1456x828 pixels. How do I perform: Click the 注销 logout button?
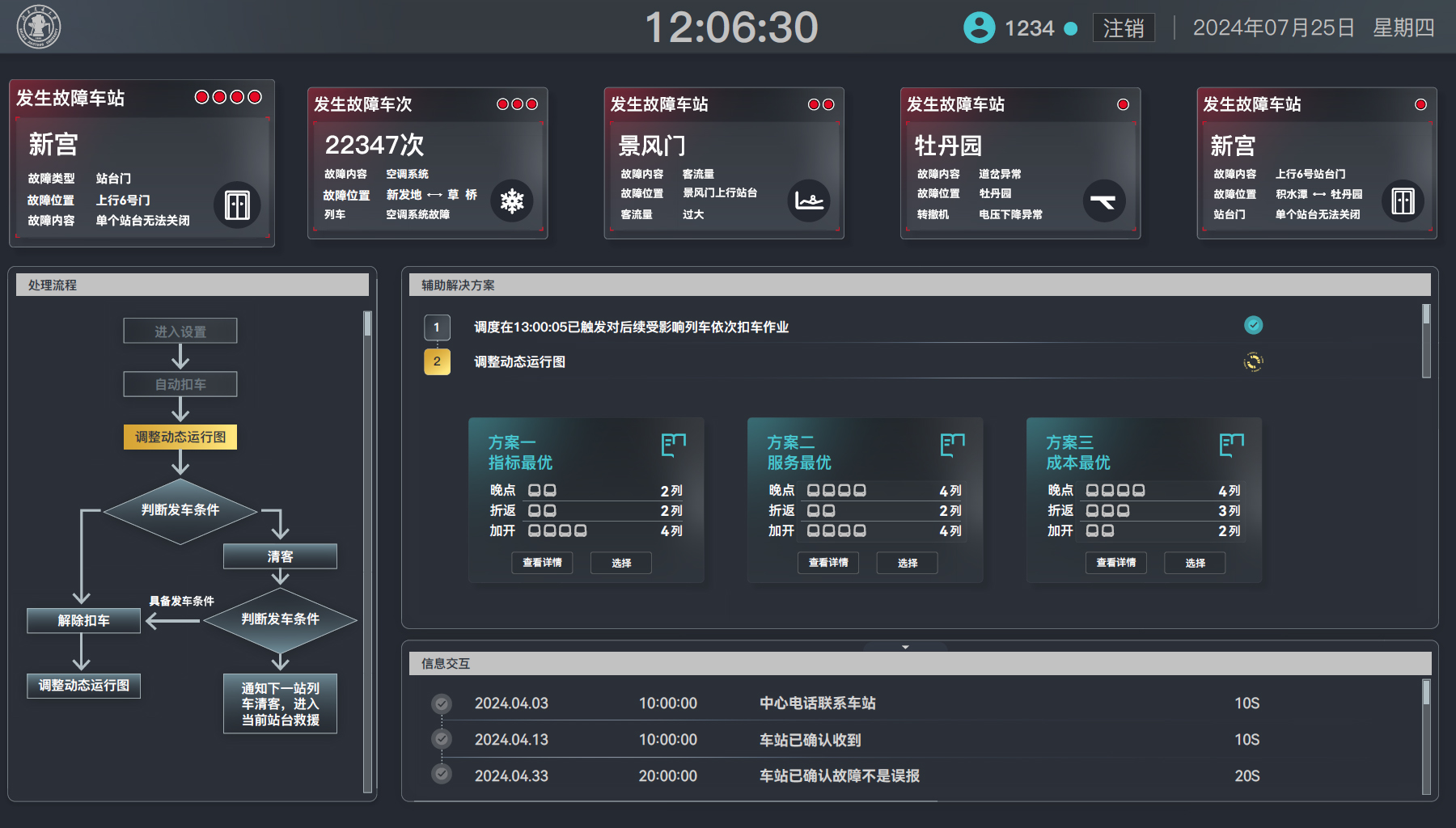tap(1124, 28)
